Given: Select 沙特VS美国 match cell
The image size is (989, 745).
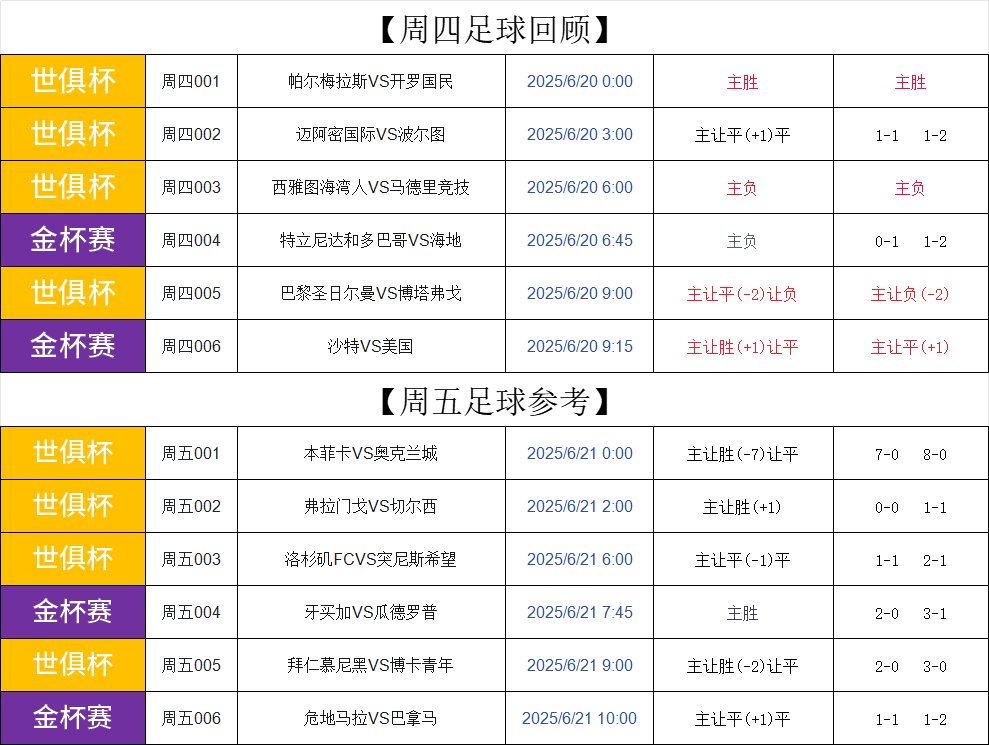Looking at the screenshot, I should coord(371,346).
